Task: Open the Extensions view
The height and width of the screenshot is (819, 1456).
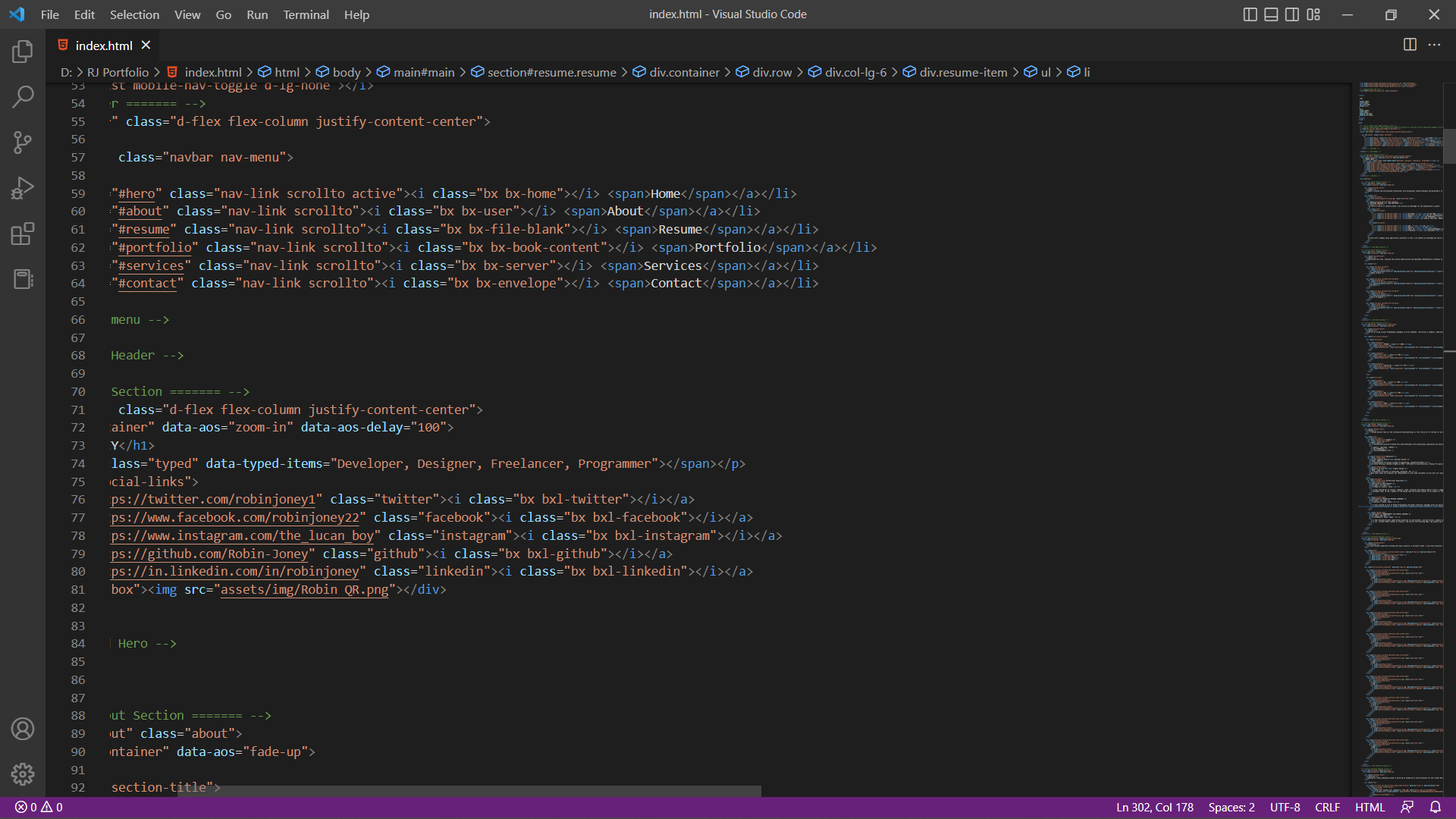Action: pyautogui.click(x=23, y=234)
